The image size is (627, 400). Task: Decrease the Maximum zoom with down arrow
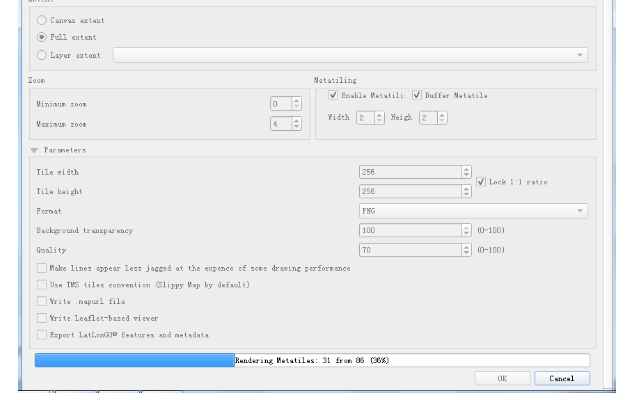296,127
